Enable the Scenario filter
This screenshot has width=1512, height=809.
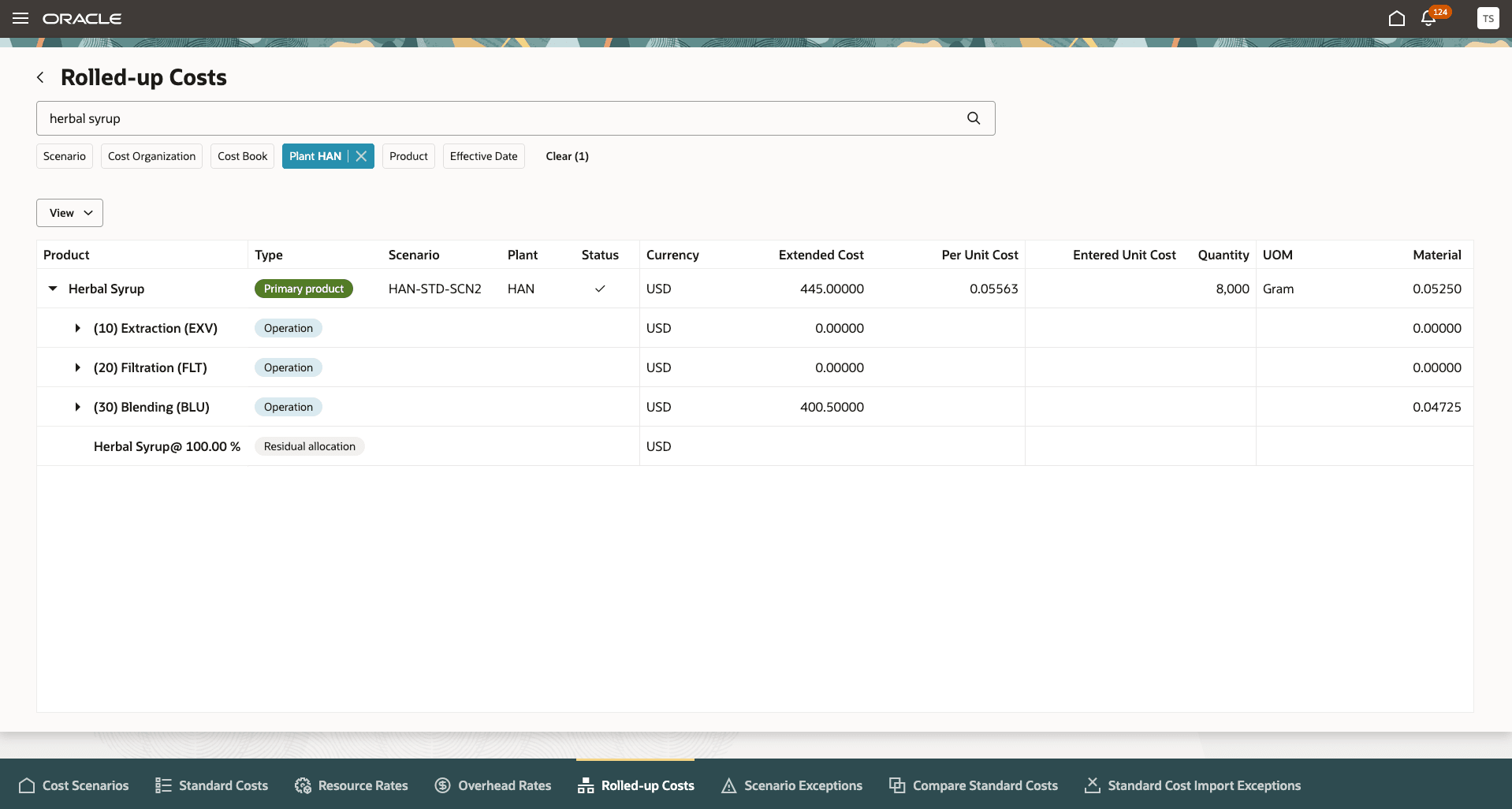click(64, 155)
